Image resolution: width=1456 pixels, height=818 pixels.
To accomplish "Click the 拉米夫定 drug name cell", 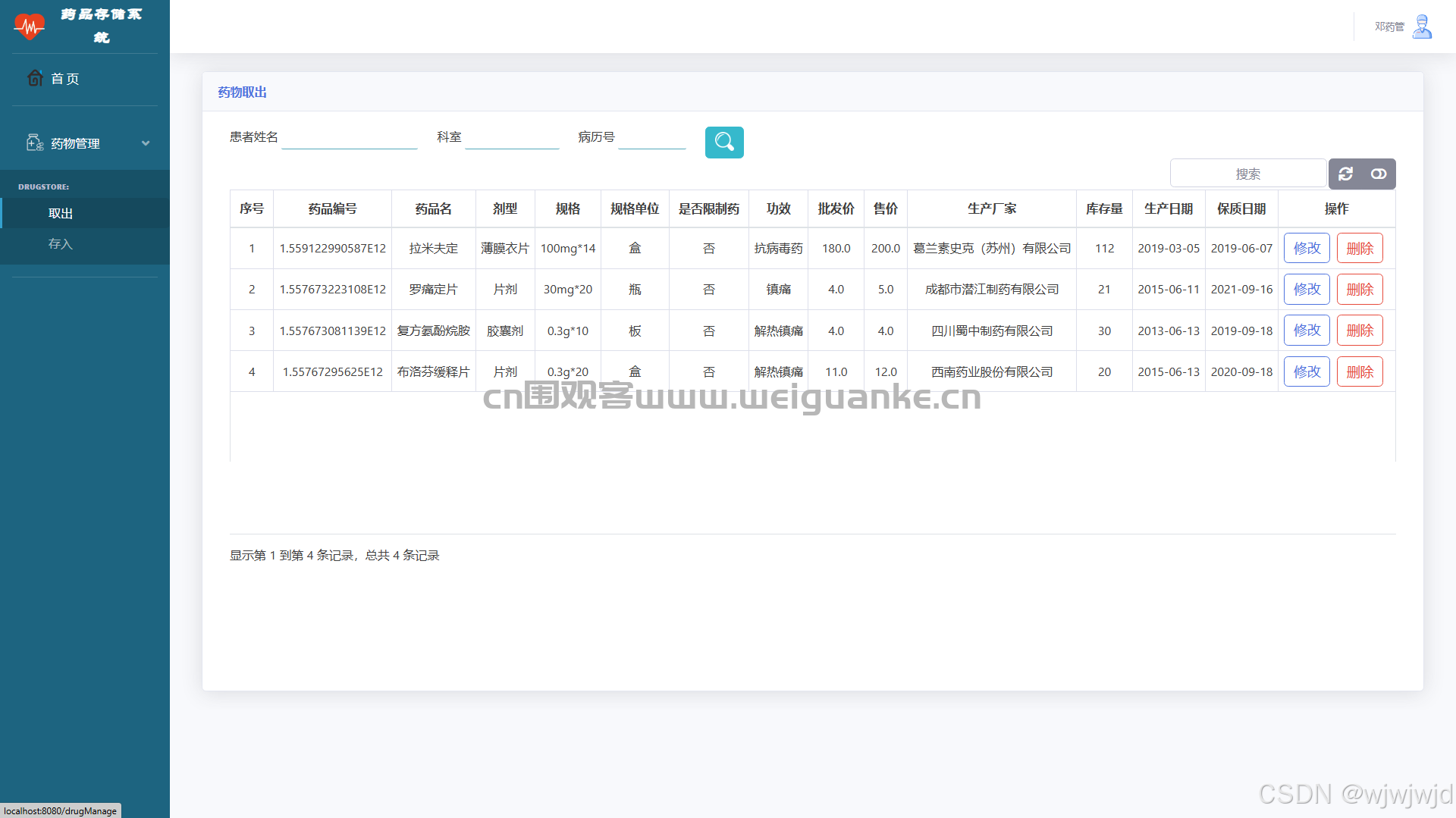I will tap(433, 248).
